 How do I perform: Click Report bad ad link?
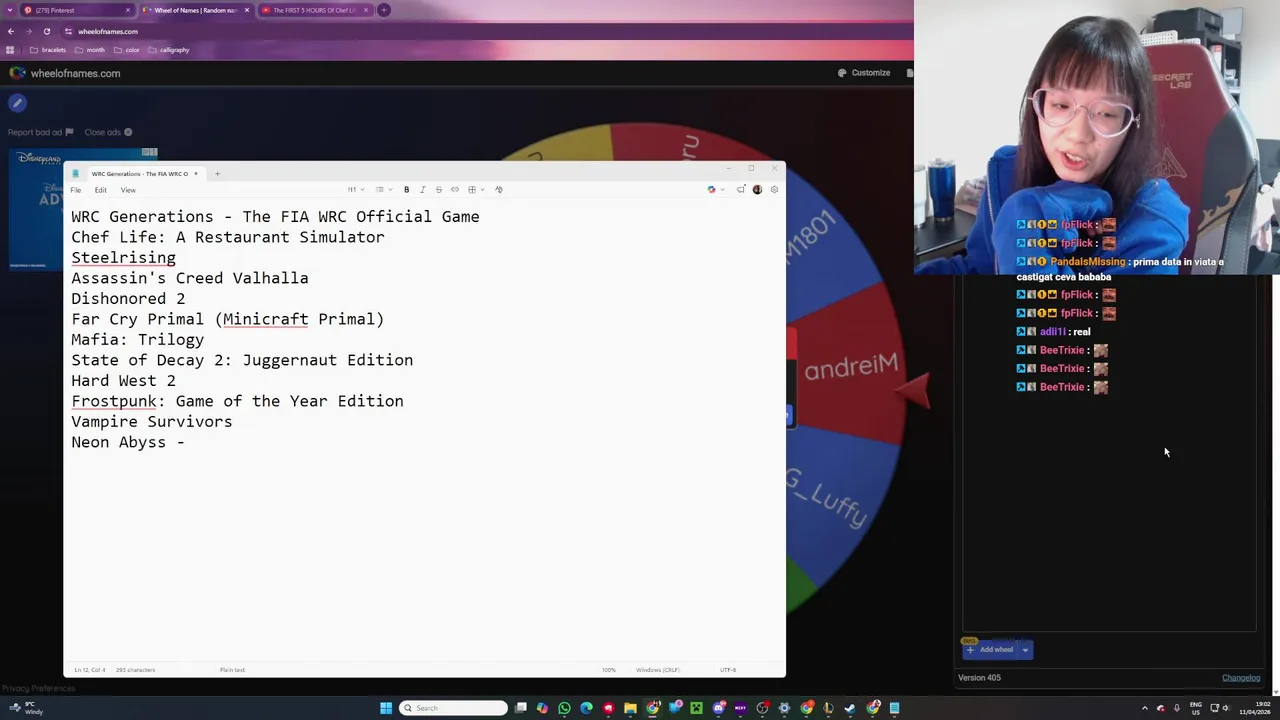pos(40,132)
